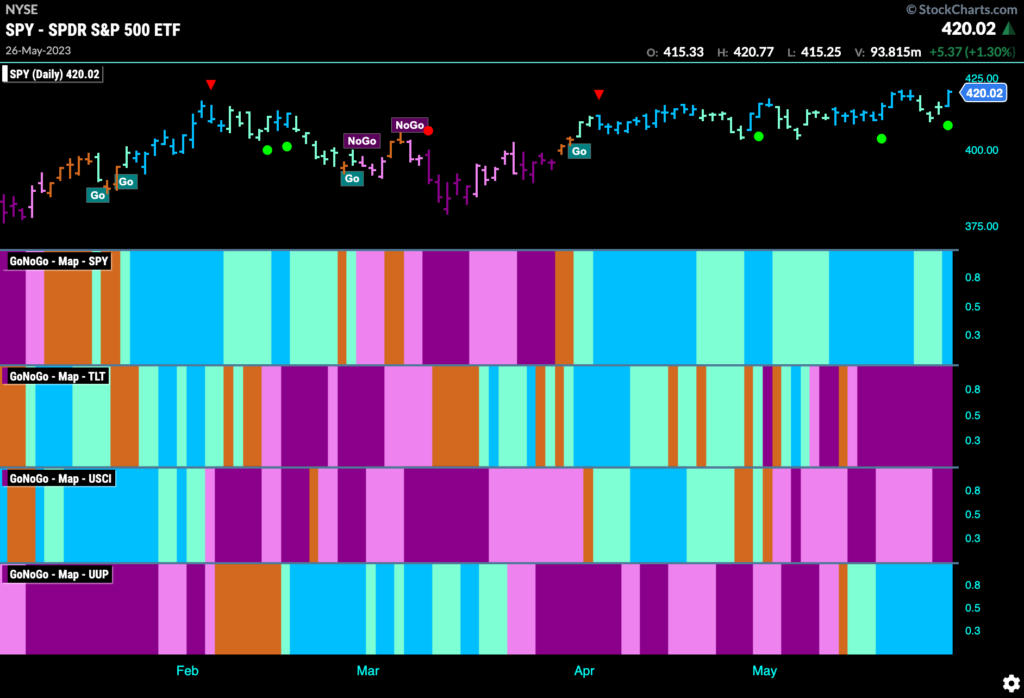Click the leftmost green dot in mid-February

(x=267, y=150)
